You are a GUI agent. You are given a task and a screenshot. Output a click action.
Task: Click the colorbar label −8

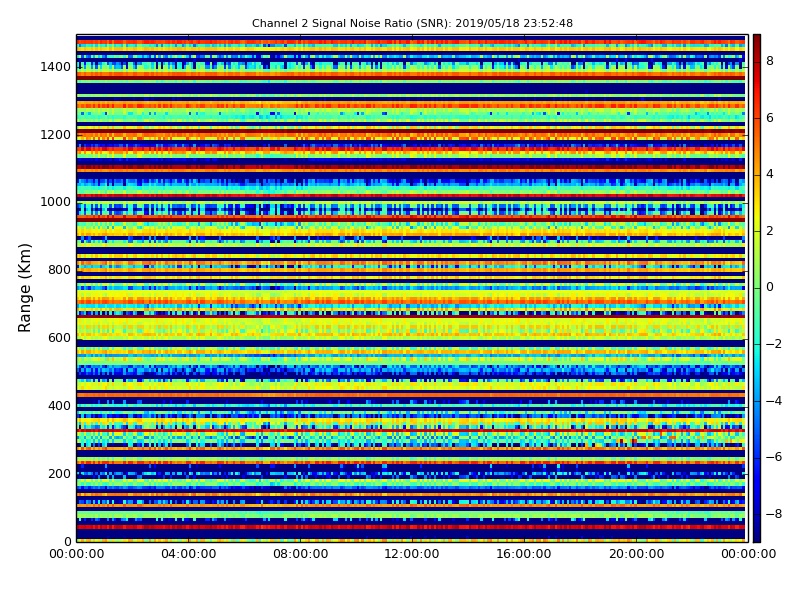[774, 514]
